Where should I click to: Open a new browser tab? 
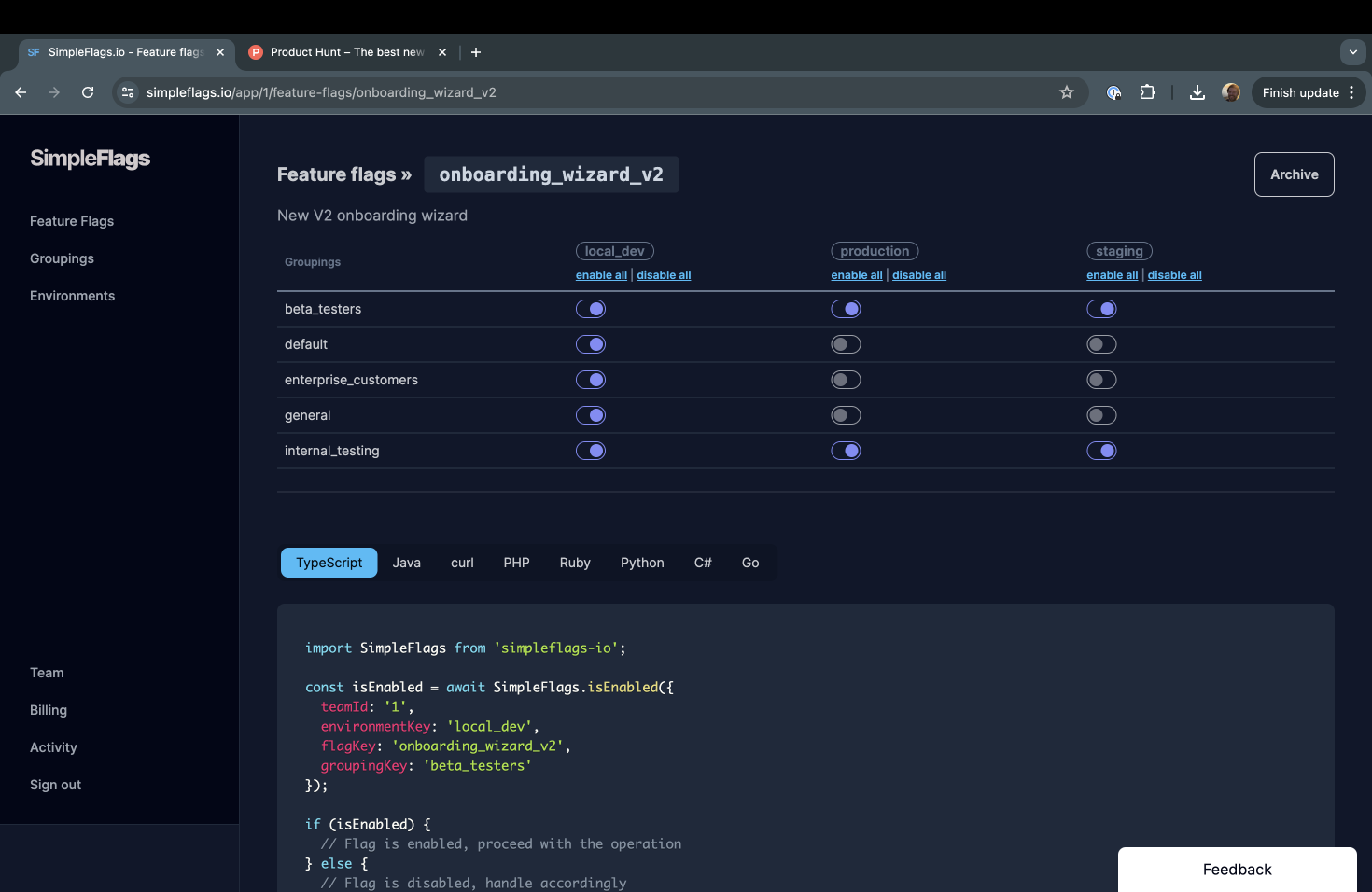(476, 52)
